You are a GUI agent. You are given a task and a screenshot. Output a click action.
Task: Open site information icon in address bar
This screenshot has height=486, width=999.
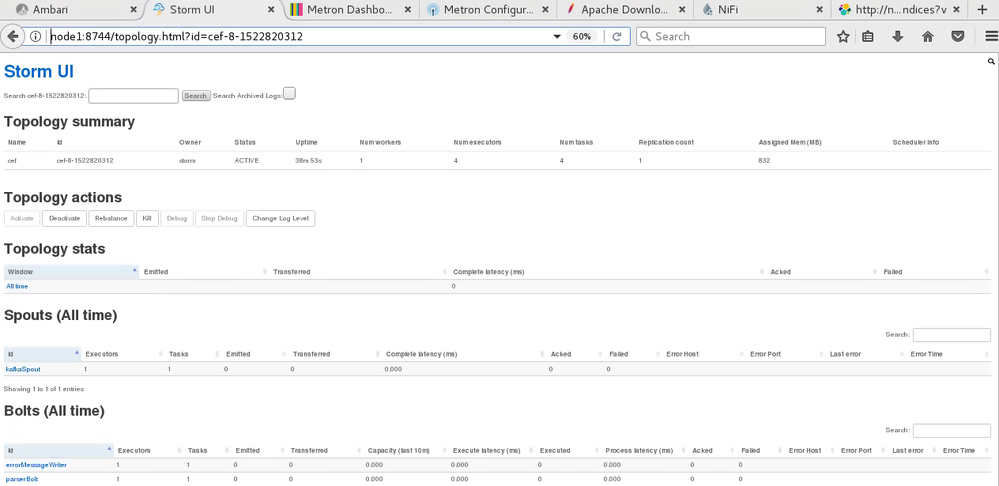click(36, 36)
